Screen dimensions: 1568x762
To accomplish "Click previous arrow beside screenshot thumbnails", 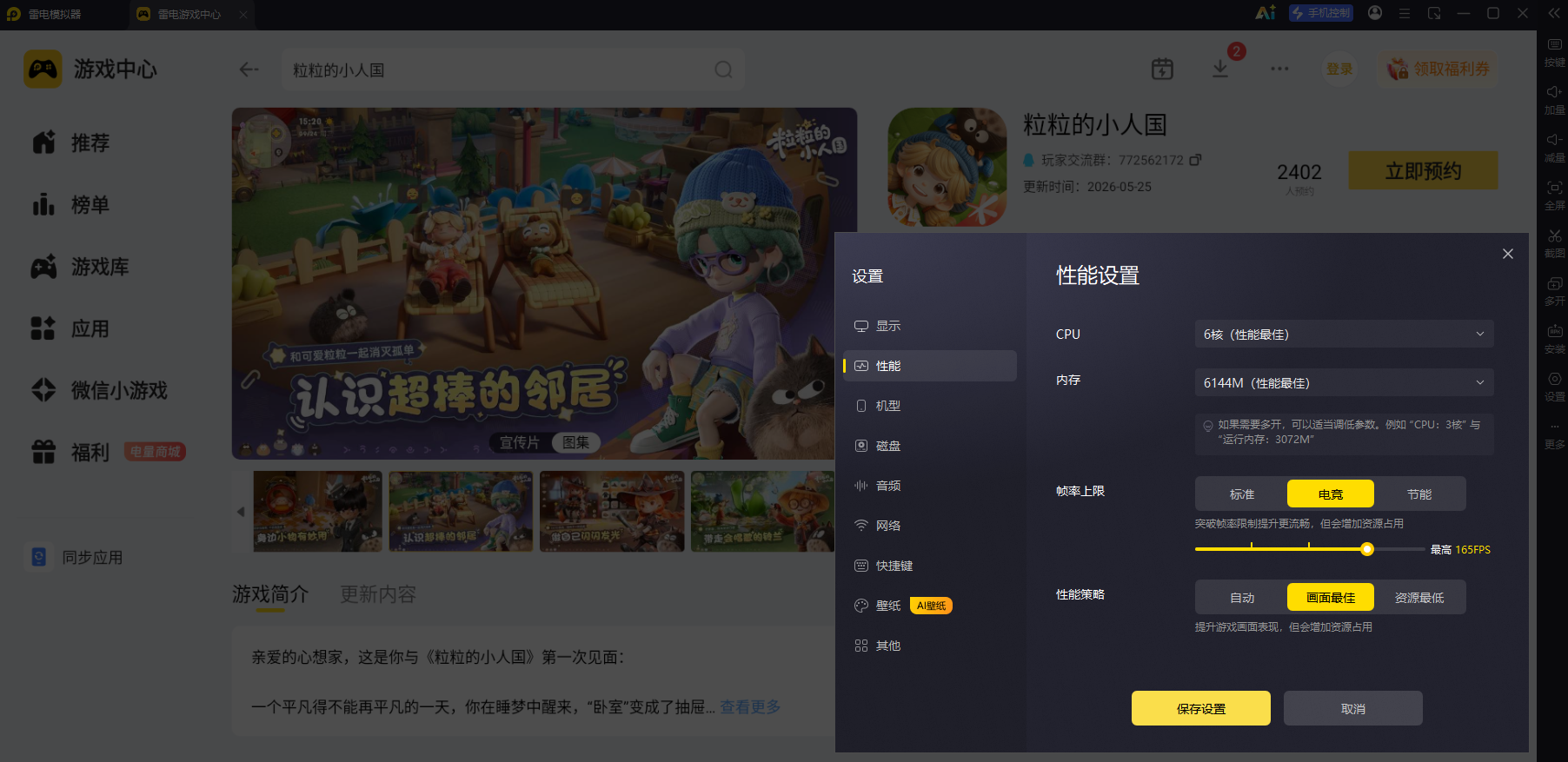I will (241, 512).
